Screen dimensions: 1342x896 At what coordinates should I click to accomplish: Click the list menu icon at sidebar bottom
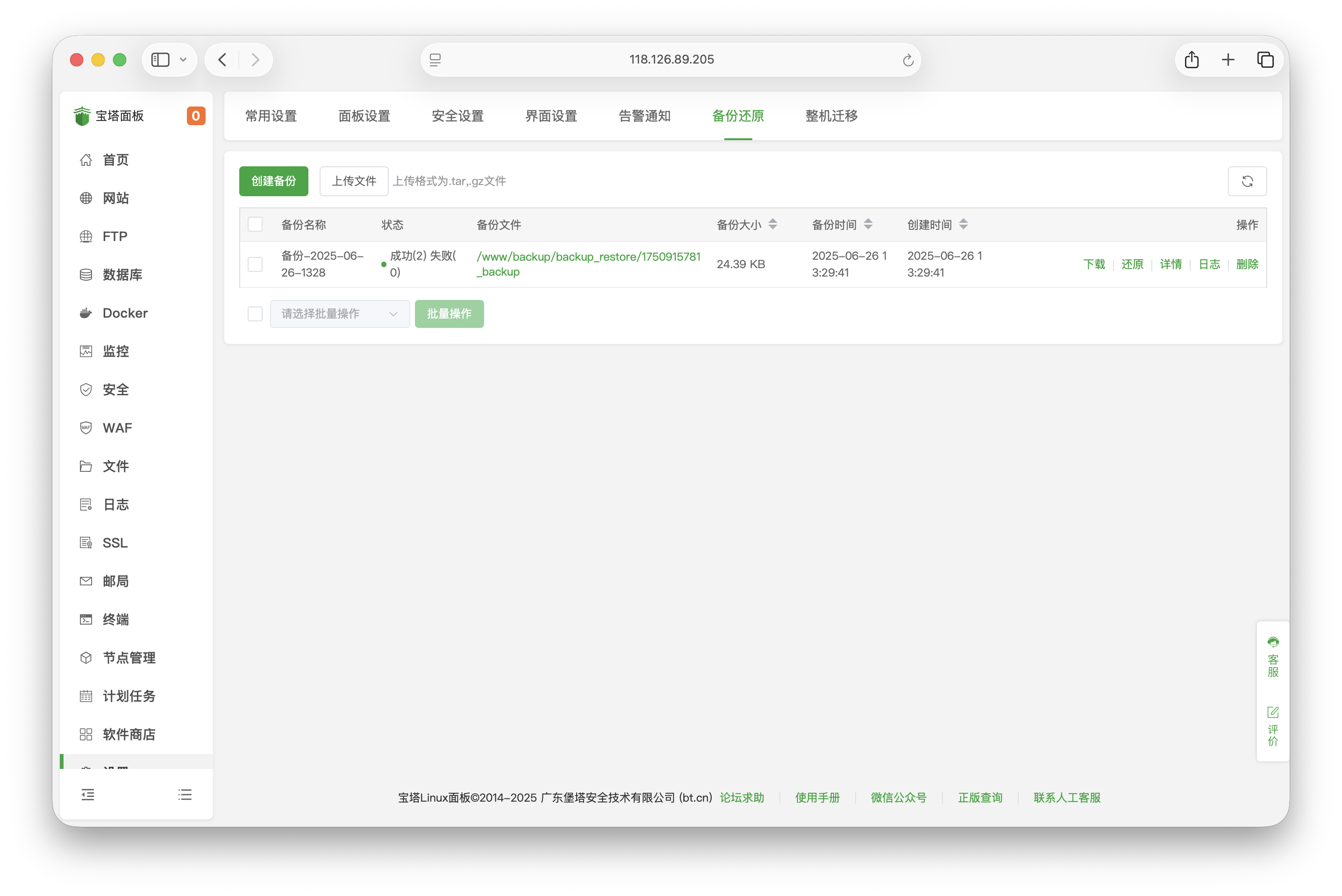point(185,795)
